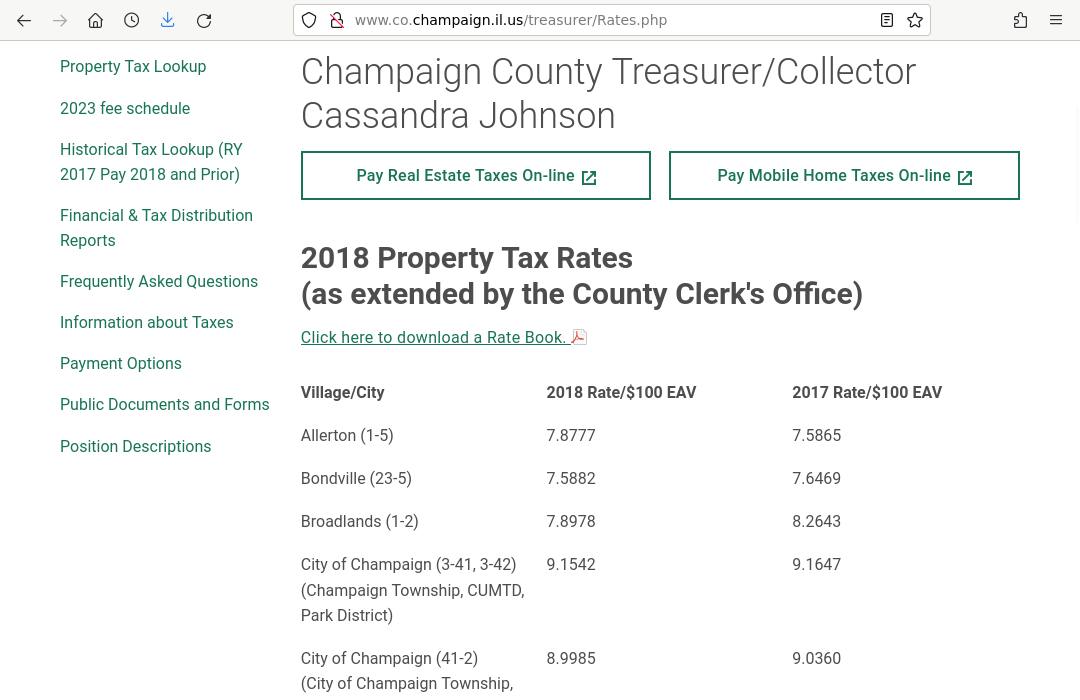Toggle reader view in address bar
Image resolution: width=1080 pixels, height=700 pixels.
click(x=887, y=20)
